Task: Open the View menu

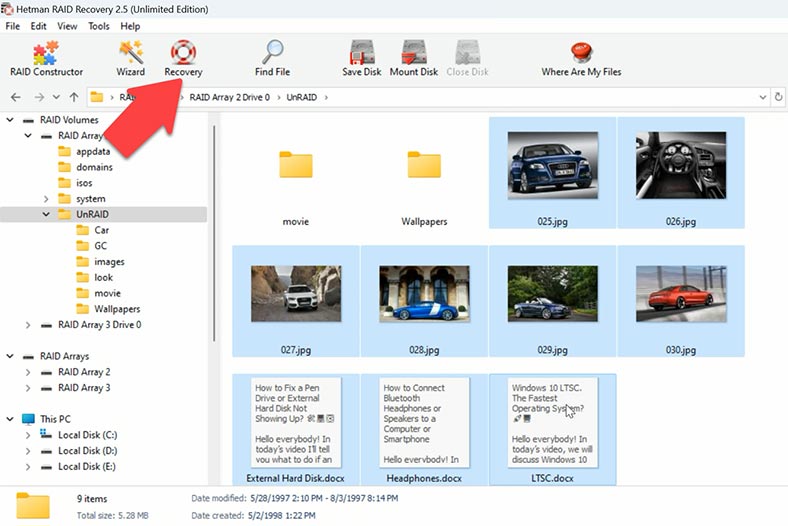Action: (67, 26)
